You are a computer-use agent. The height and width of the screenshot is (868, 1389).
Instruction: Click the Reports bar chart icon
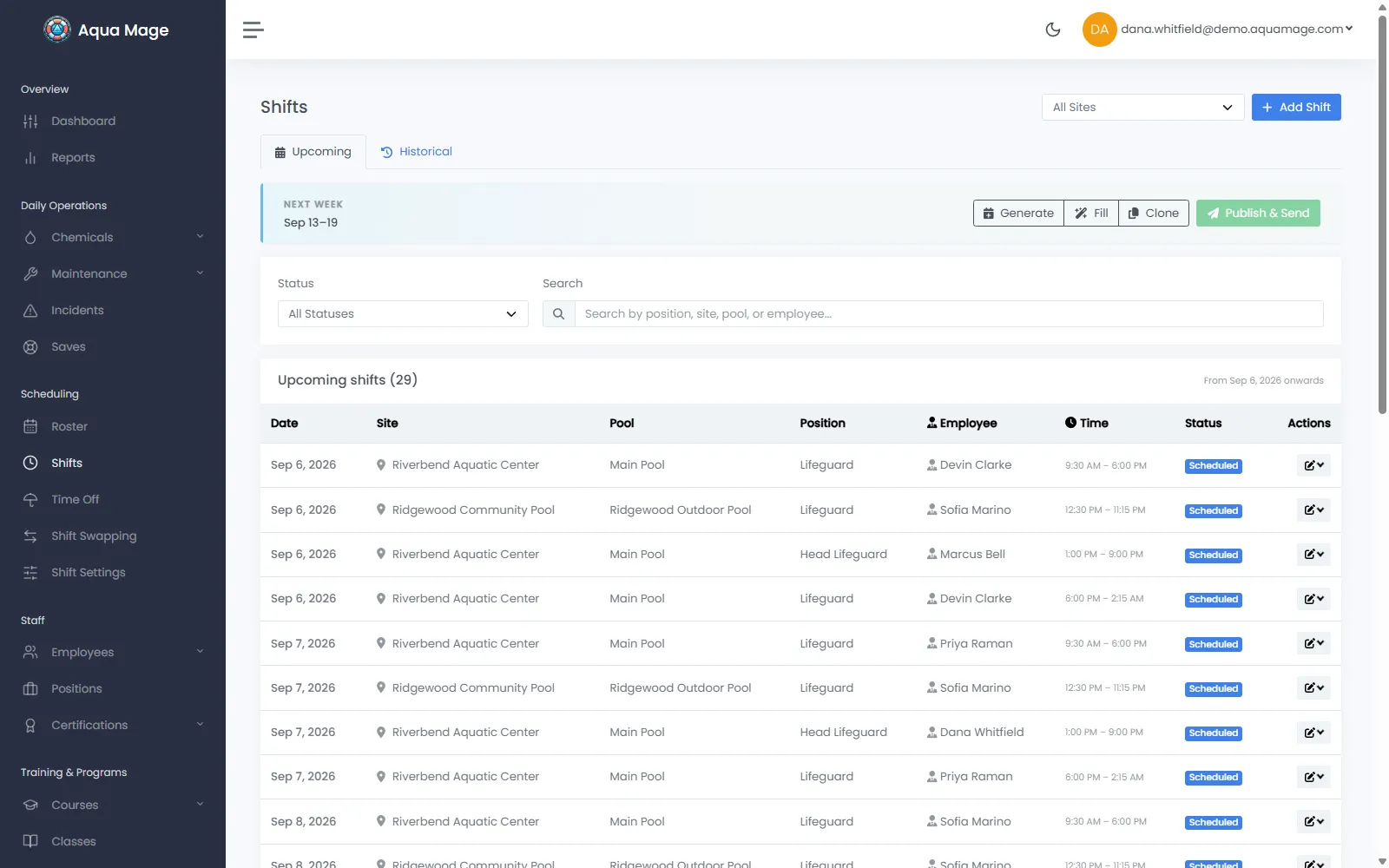(x=30, y=158)
